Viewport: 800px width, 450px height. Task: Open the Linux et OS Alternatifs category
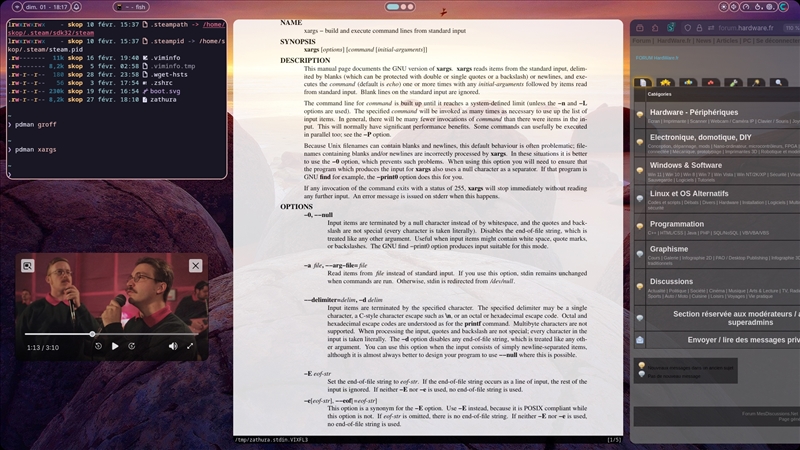(688, 193)
